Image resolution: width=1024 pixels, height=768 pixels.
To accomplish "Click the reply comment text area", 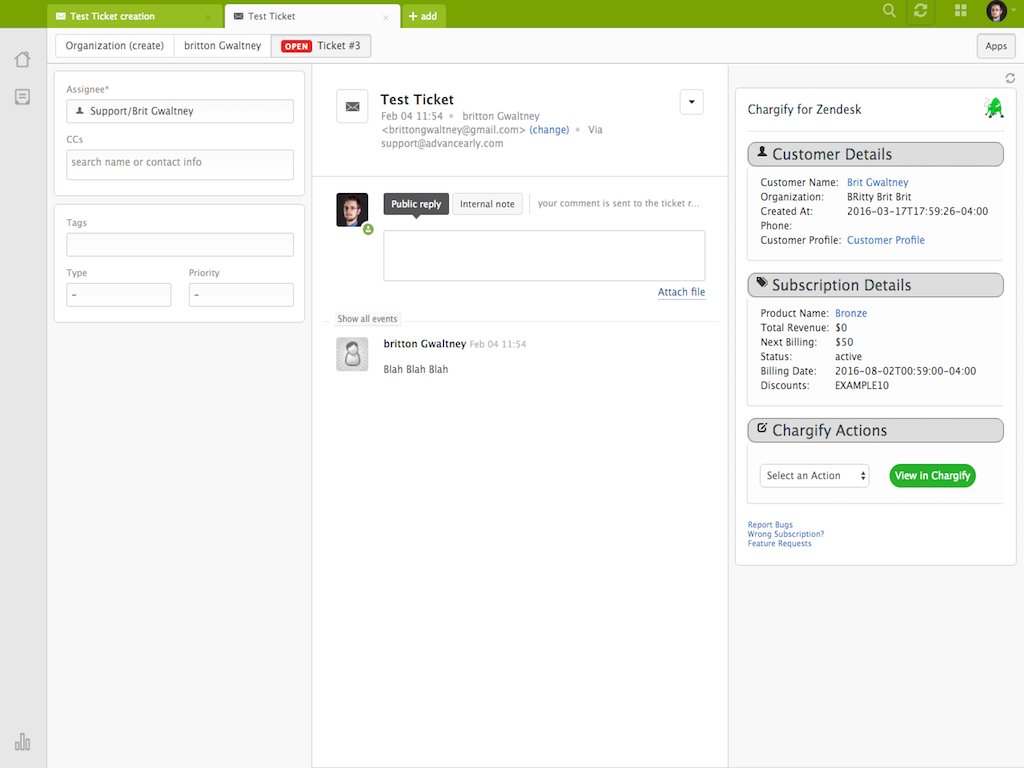I will 544,255.
